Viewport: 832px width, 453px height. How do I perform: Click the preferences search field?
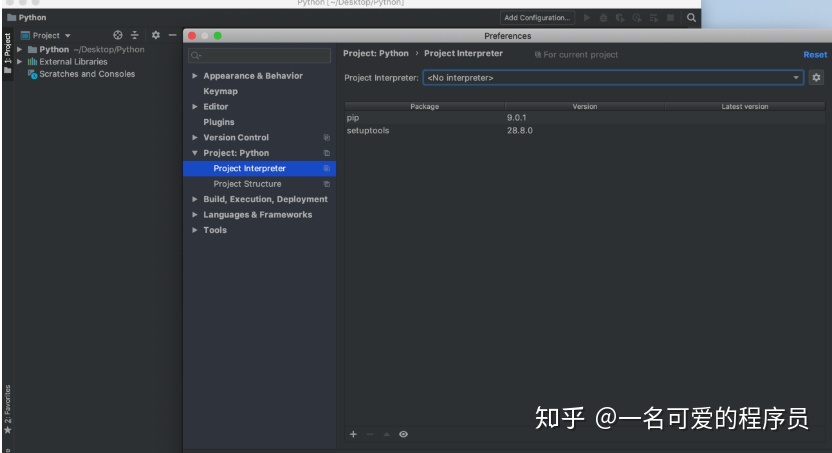(259, 55)
